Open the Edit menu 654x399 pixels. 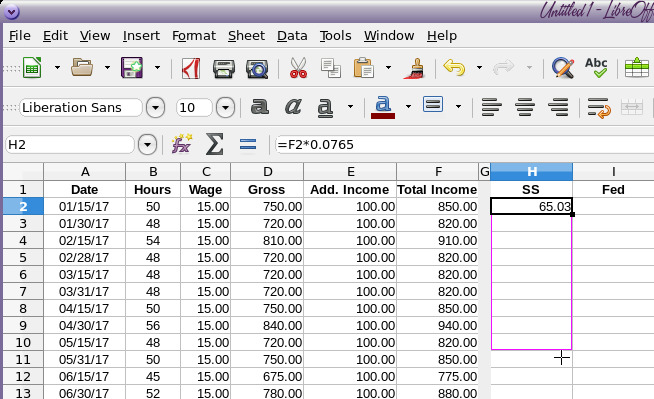(55, 36)
